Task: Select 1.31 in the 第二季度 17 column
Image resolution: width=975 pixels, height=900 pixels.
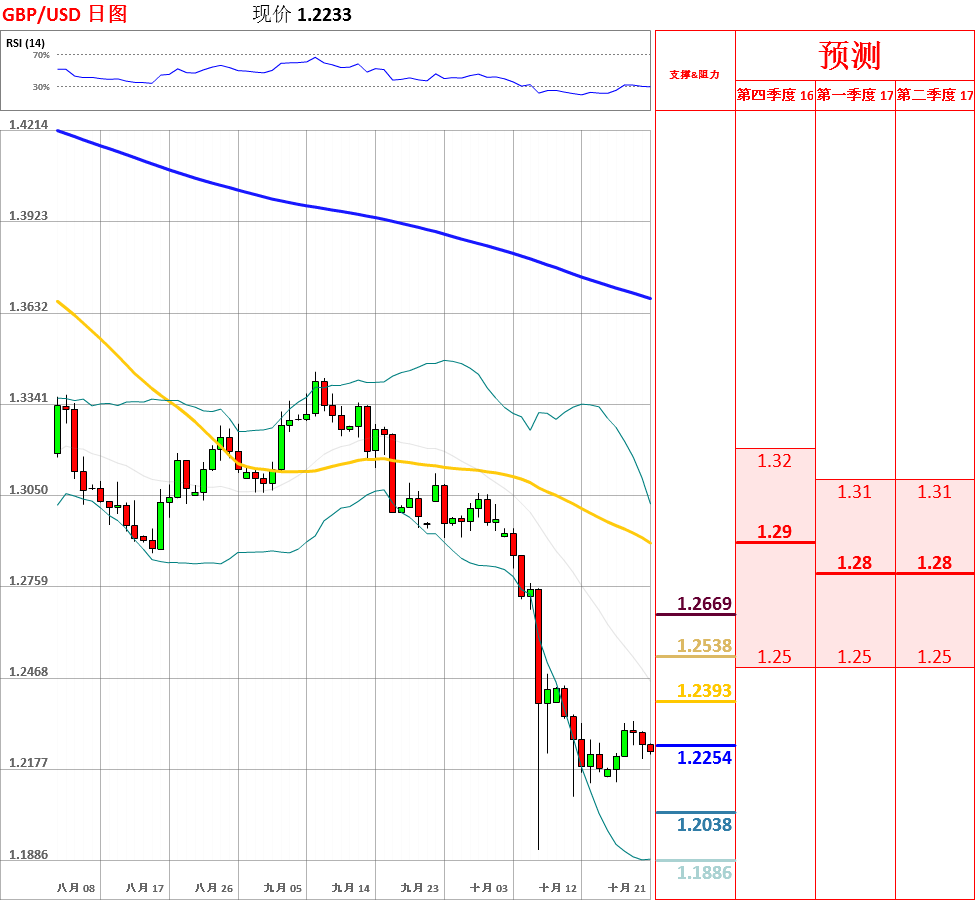Action: pos(935,492)
